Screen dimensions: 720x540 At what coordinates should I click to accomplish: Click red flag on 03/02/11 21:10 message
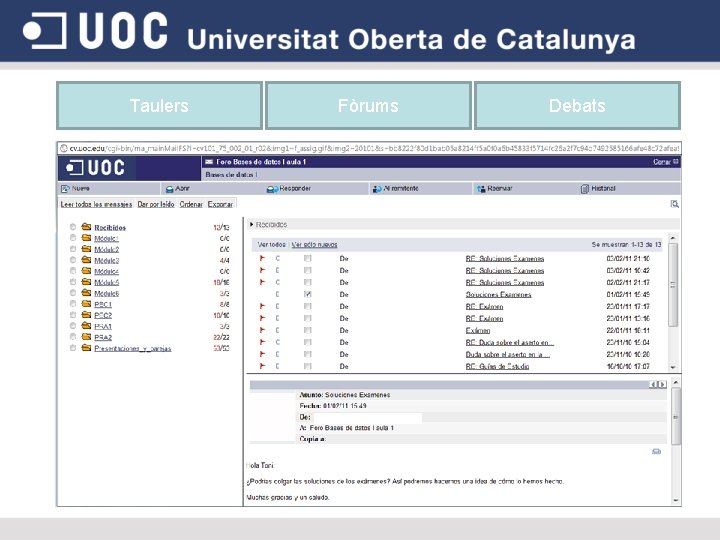point(262,258)
